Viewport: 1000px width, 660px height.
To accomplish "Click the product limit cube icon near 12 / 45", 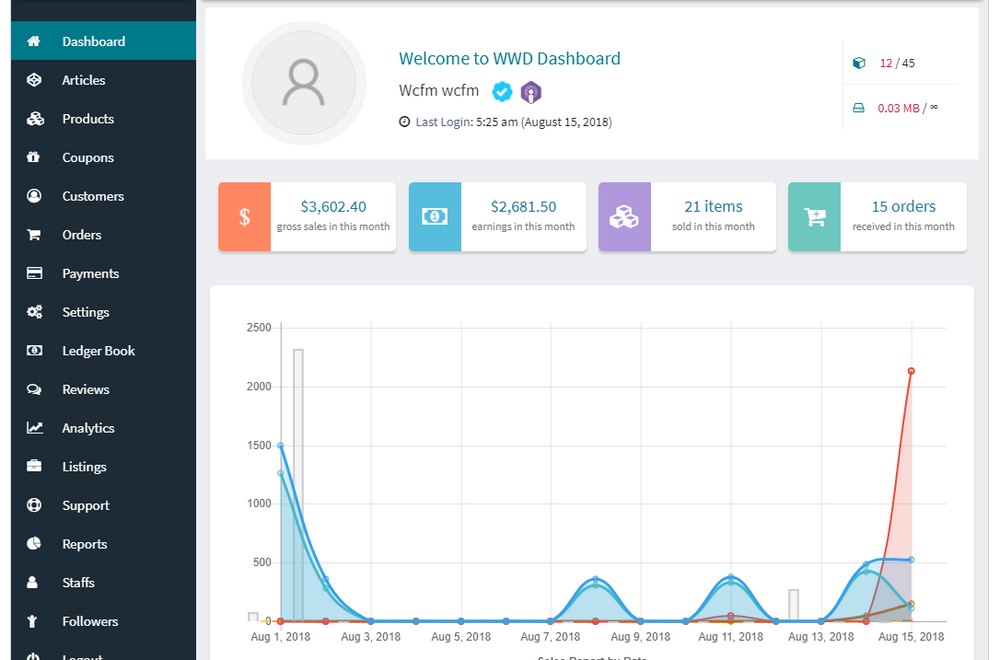I will tap(859, 63).
